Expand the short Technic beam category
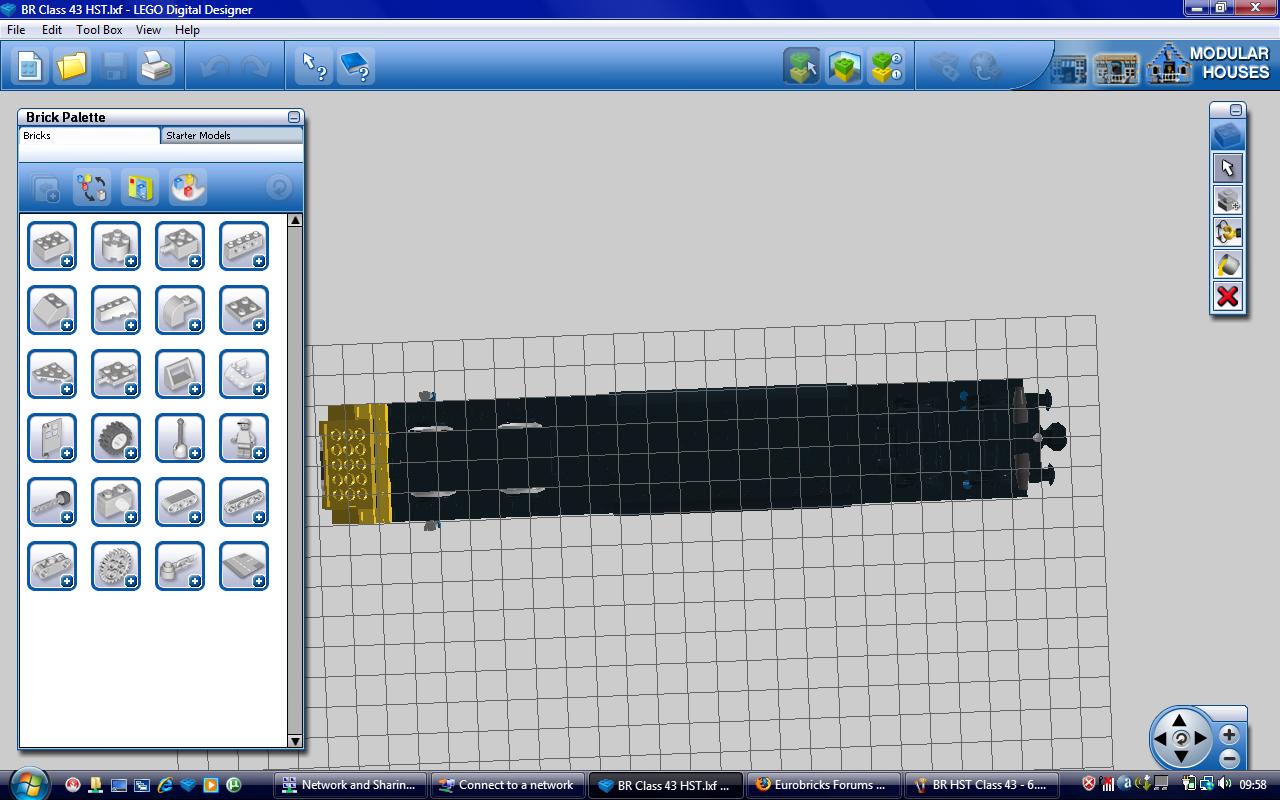Screen dimensions: 1280x800 coord(180,502)
